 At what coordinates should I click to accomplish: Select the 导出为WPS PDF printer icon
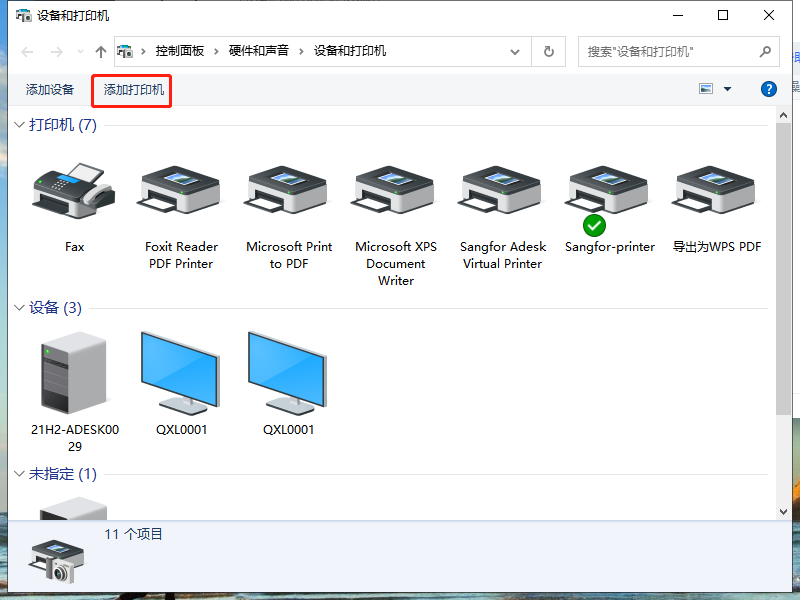point(716,190)
